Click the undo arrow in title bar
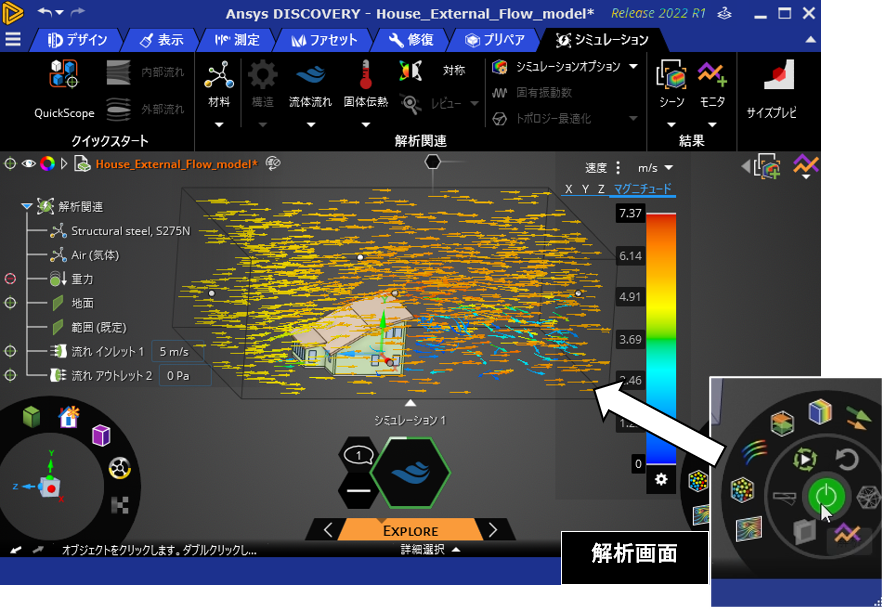 [x=45, y=12]
